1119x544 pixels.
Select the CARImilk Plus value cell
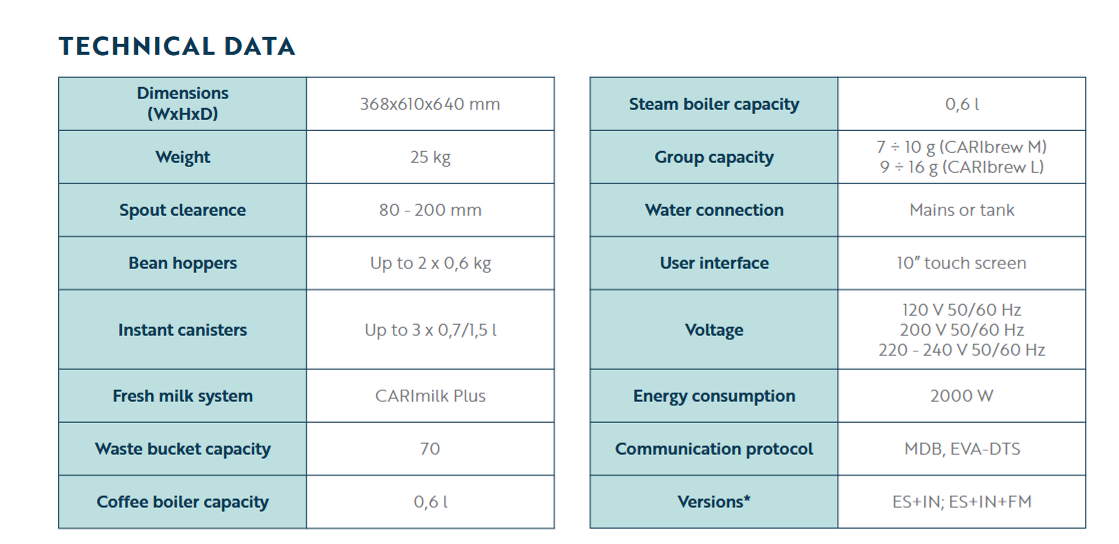pyautogui.click(x=430, y=396)
